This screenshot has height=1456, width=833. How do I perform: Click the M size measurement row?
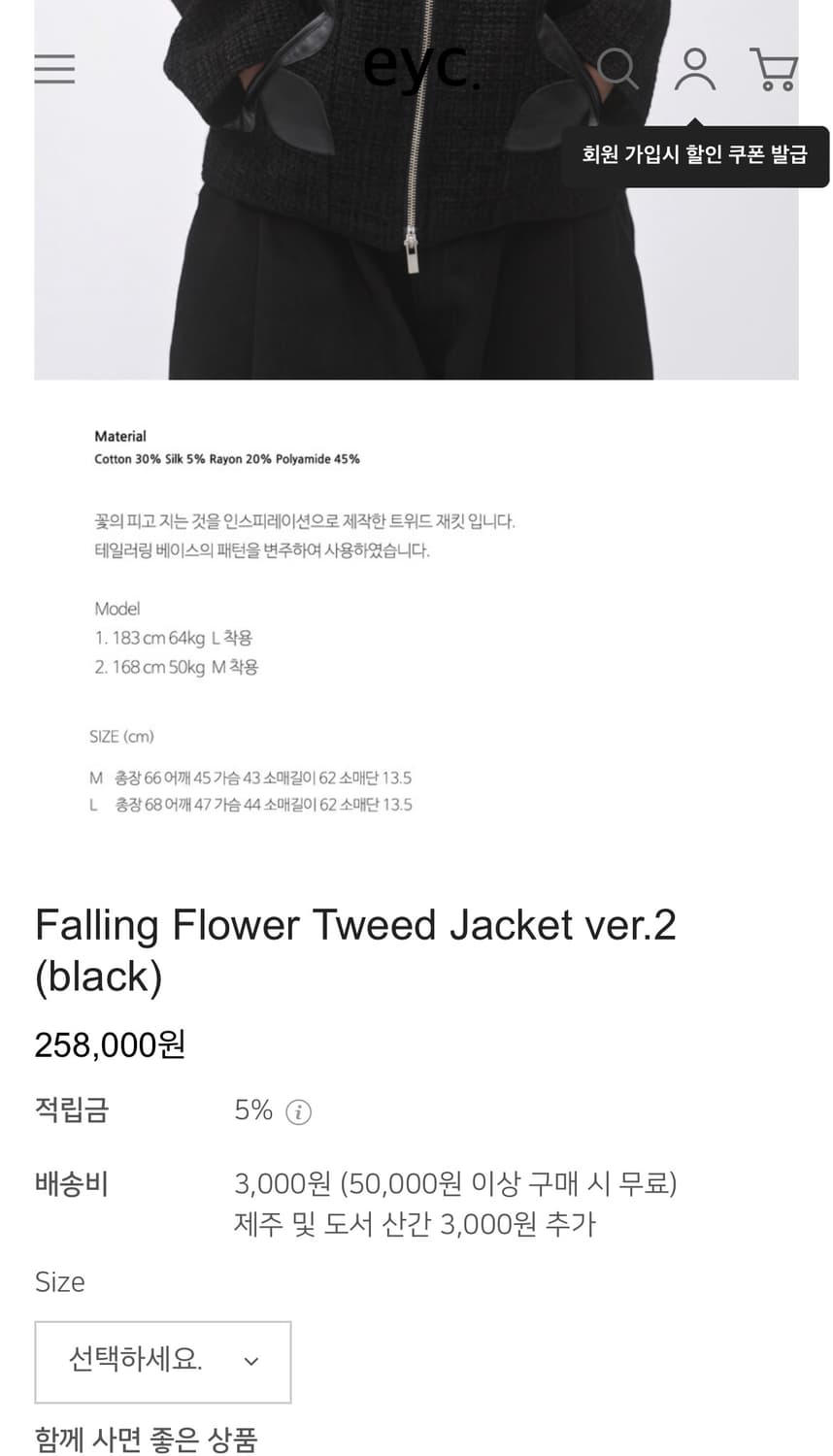250,778
